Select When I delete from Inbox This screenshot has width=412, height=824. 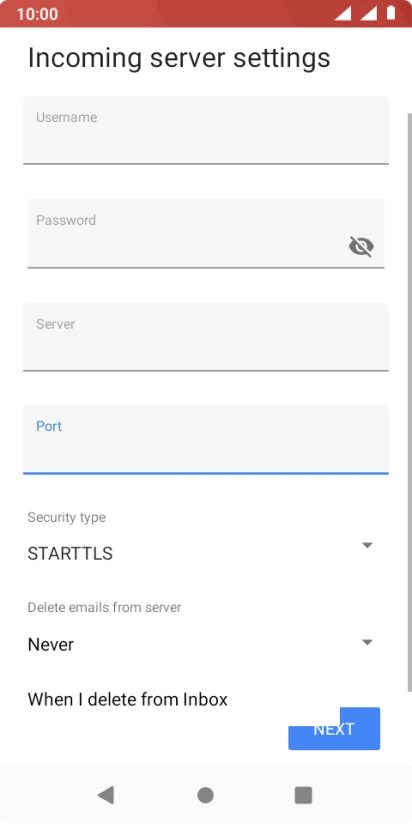point(128,699)
